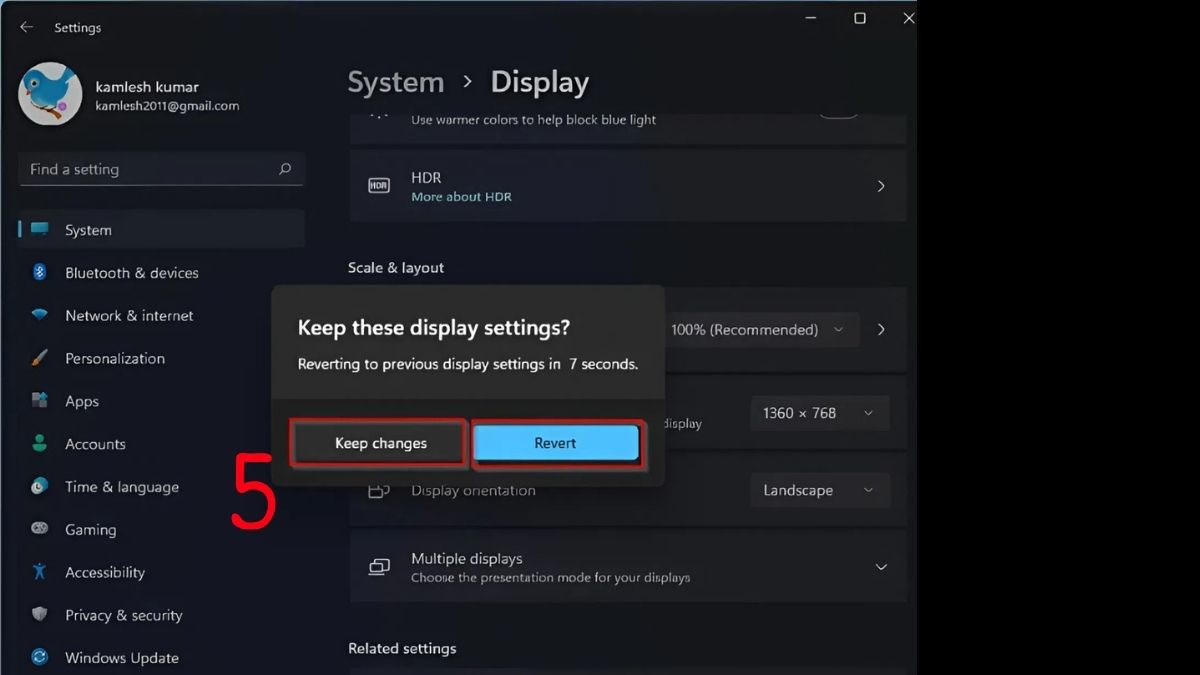1200x675 pixels.
Task: Select Apps in the sidebar
Action: pos(162,401)
